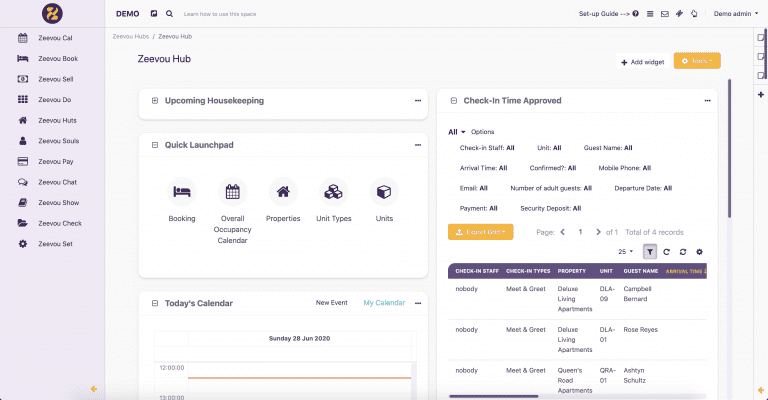
Task: Click the page vertical scrollbar
Action: (729, 148)
